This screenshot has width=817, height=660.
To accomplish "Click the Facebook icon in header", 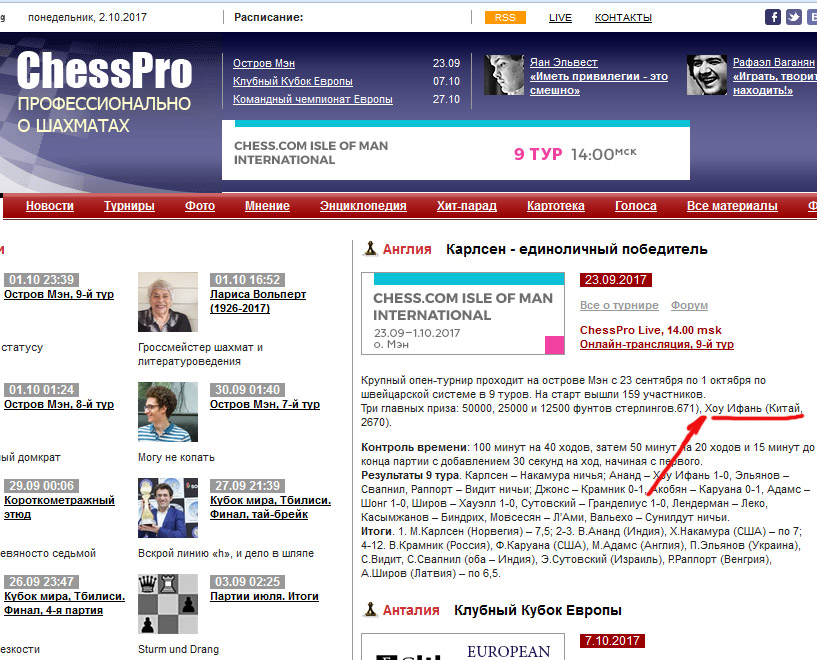I will click(773, 17).
